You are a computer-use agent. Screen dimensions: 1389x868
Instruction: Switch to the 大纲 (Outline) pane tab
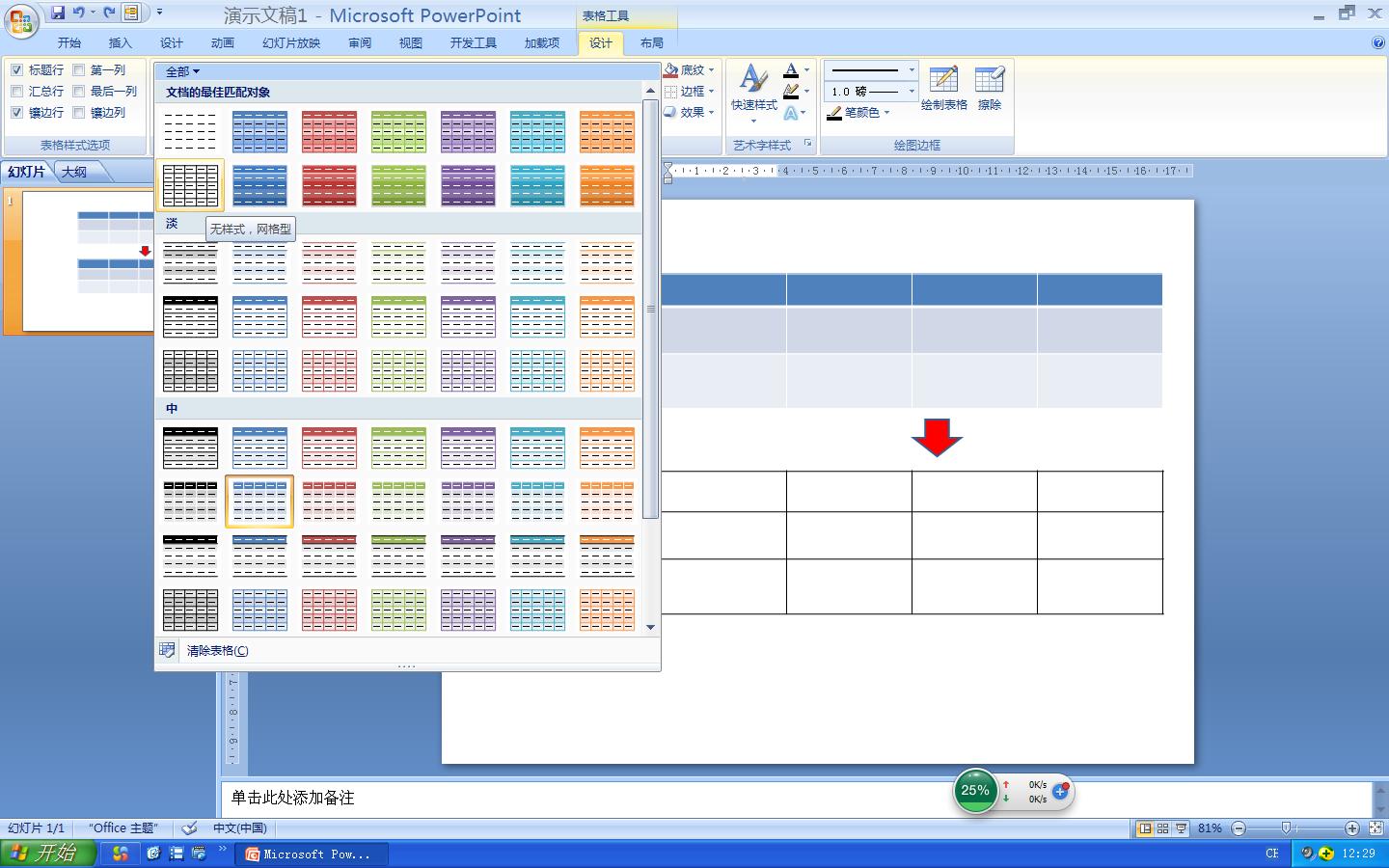pos(75,172)
